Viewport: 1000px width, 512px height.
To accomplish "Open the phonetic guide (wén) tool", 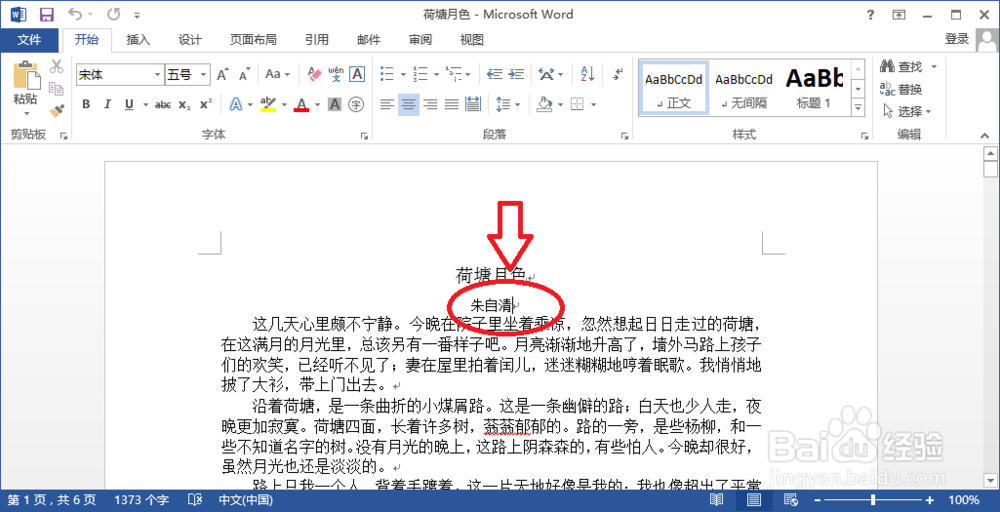I will (x=336, y=75).
